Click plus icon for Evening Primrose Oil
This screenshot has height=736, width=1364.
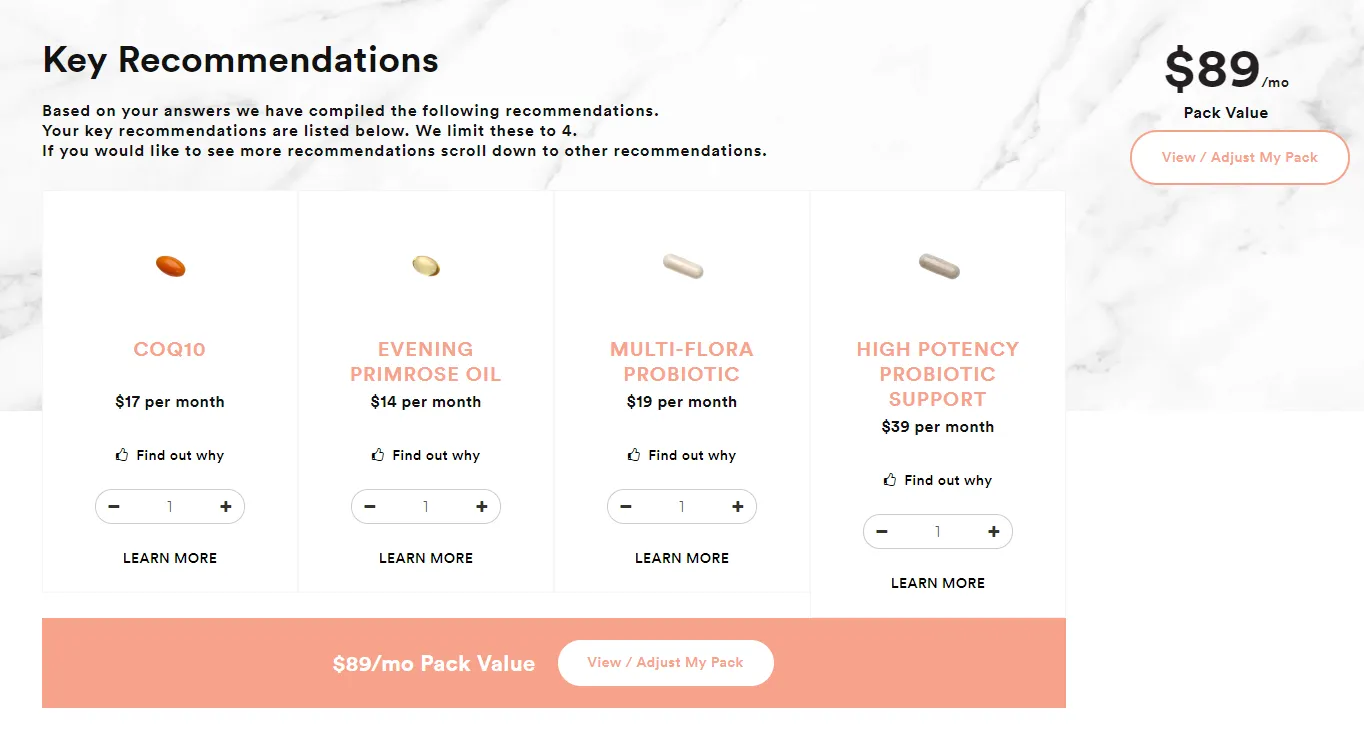tap(482, 507)
